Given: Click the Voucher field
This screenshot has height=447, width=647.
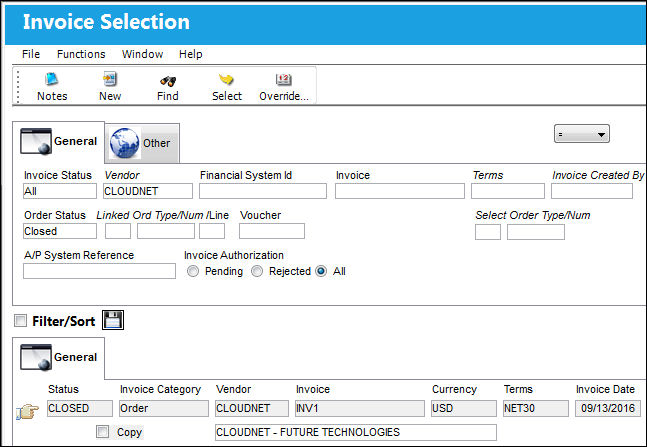Looking at the screenshot, I should click(272, 231).
